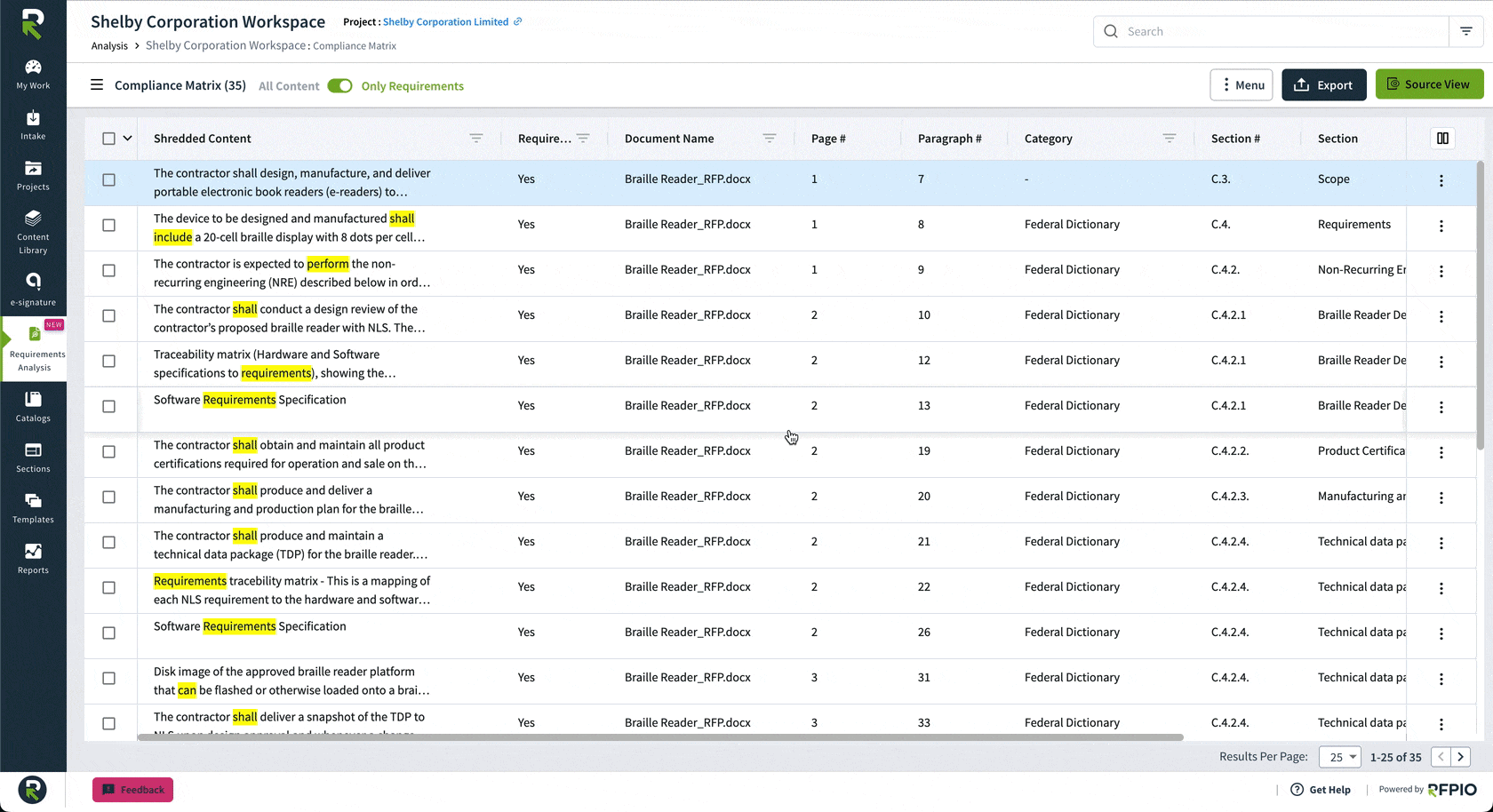
Task: Go to the next page of results
Action: coord(1460,757)
